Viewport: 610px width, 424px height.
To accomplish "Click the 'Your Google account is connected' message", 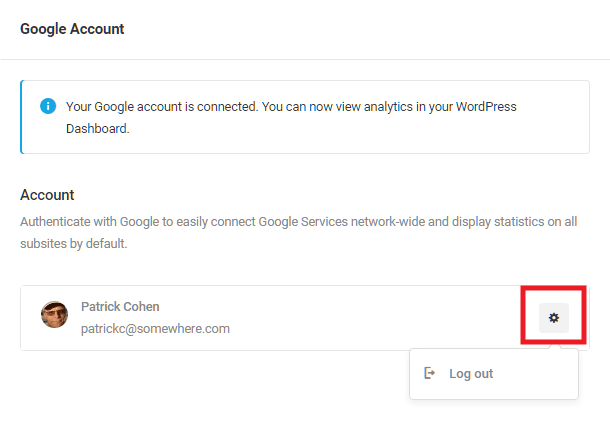I will [x=291, y=117].
